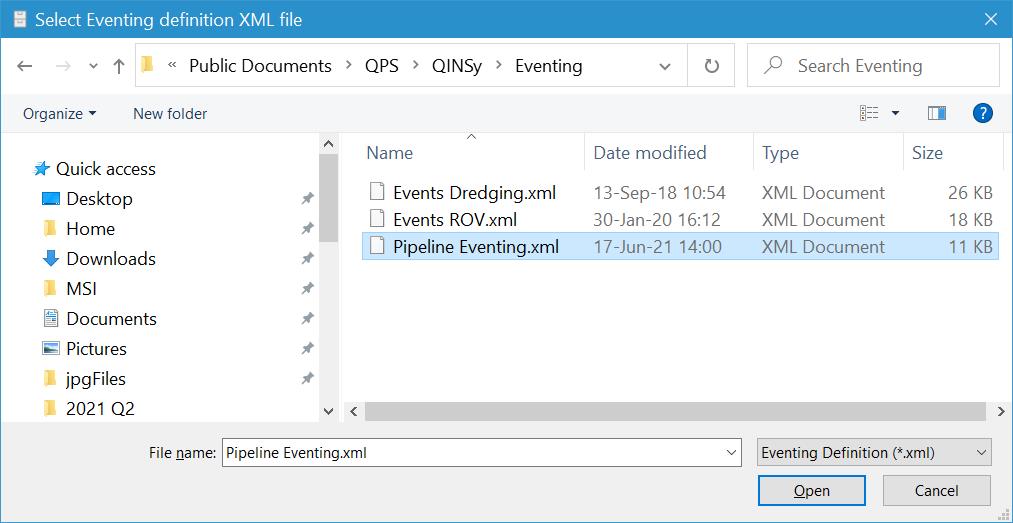Toggle the preview pane icon

[937, 113]
